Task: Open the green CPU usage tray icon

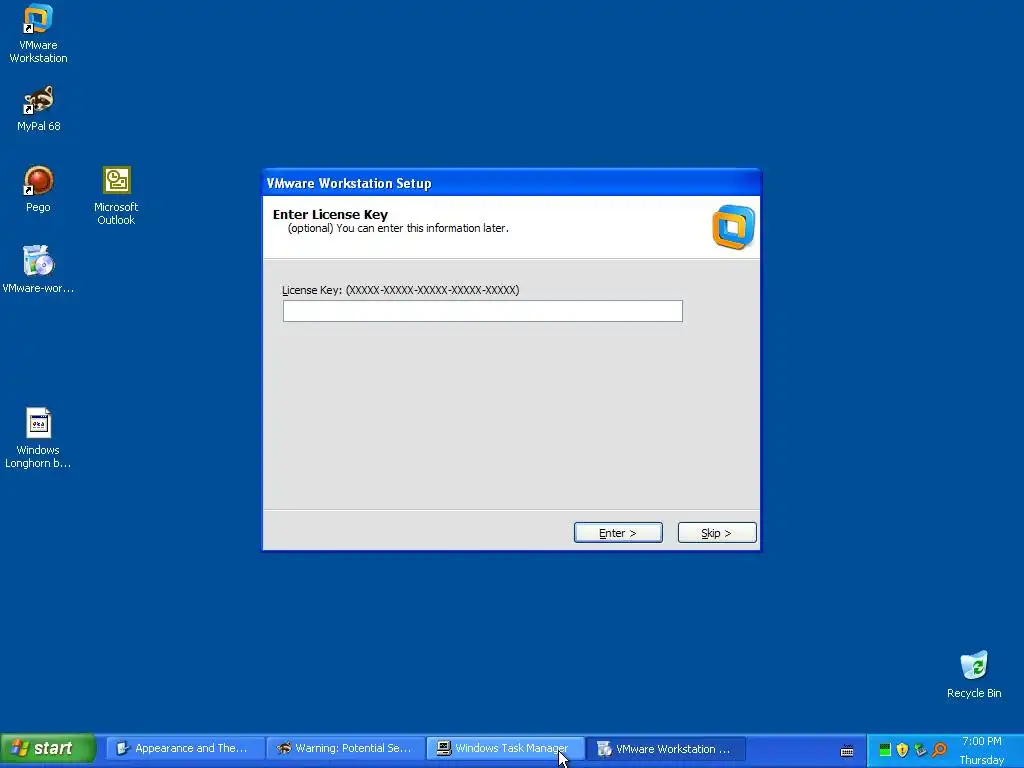Action: point(885,750)
